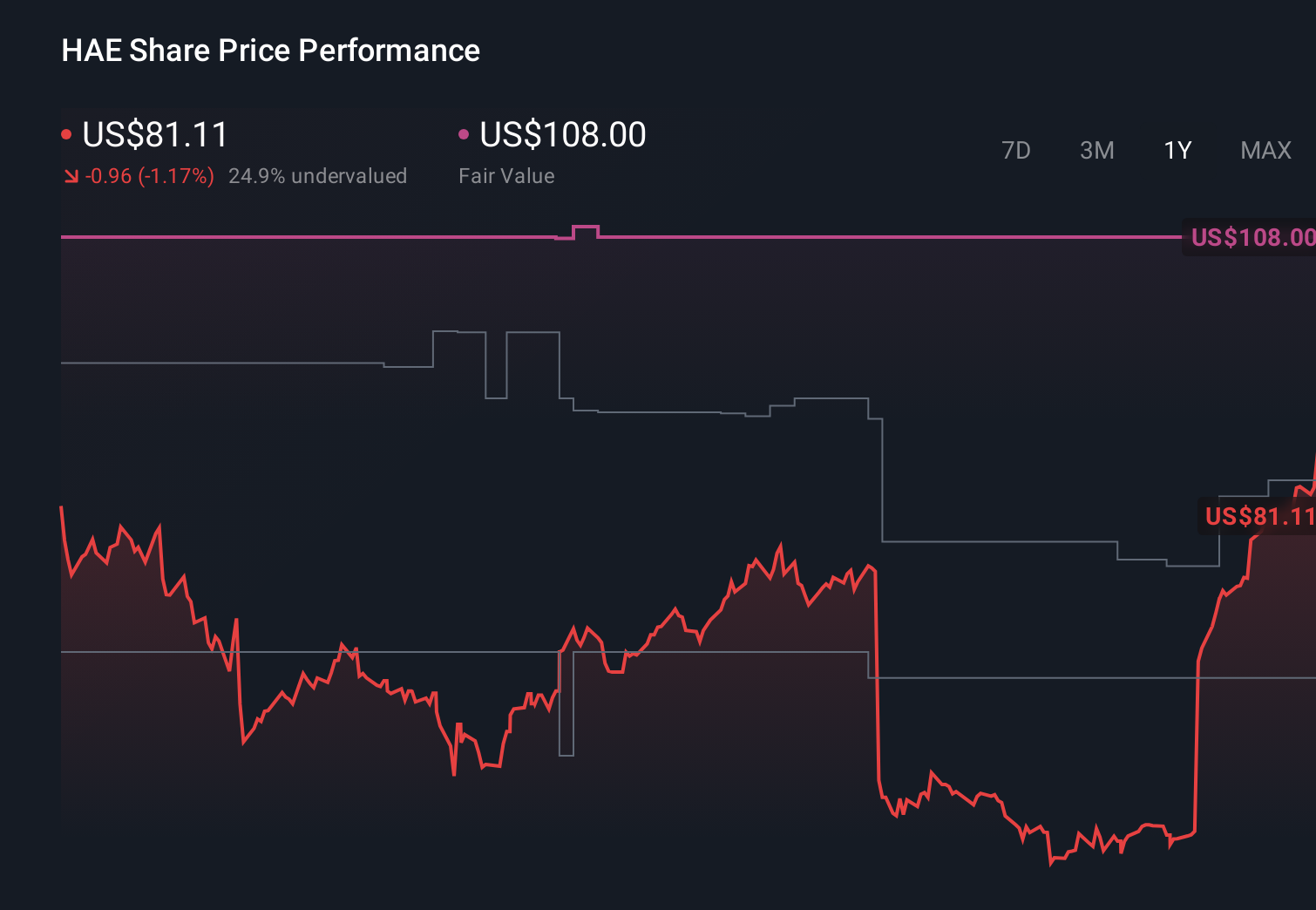Click the large US$108.00 headline value

[563, 135]
